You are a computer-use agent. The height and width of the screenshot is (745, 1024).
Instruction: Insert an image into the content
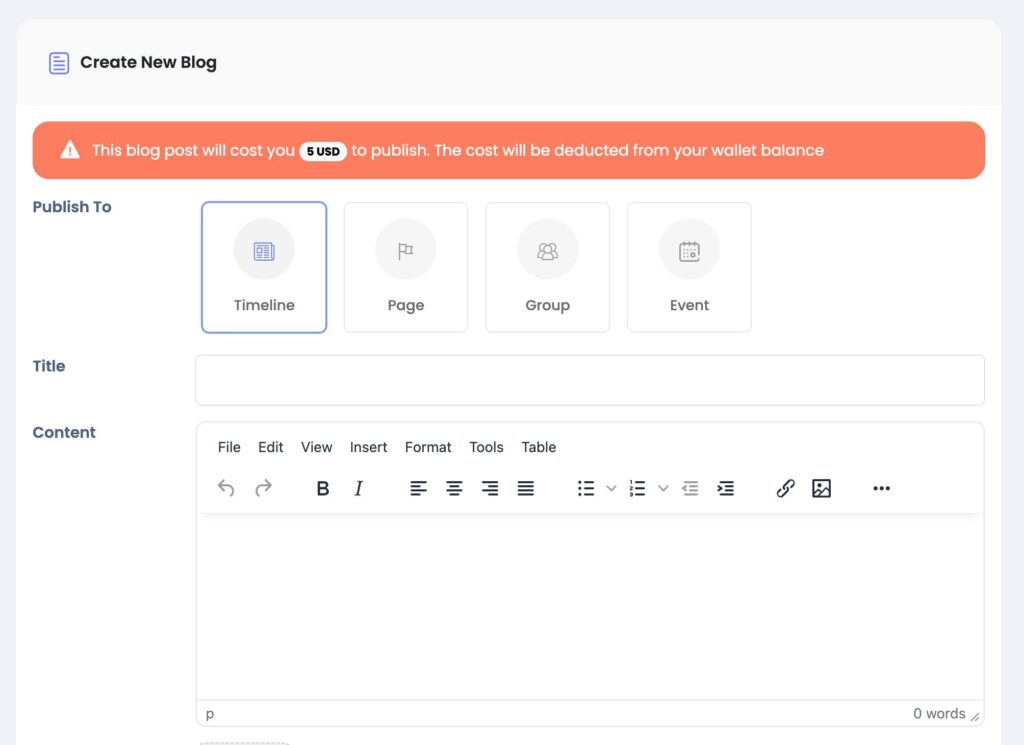(x=821, y=488)
